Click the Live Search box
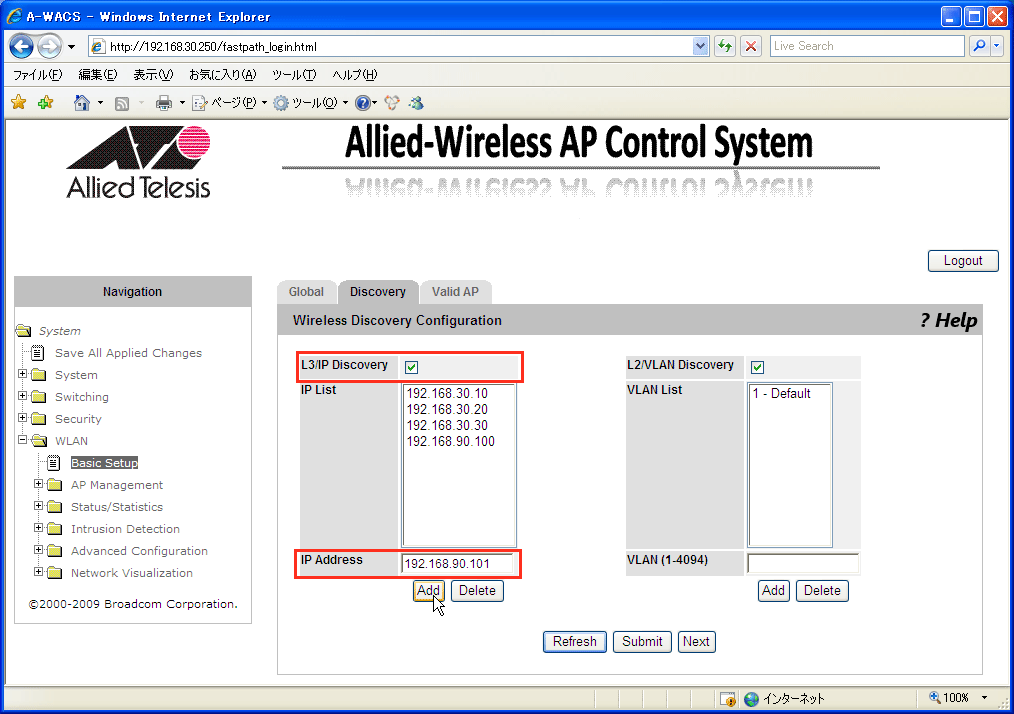1014x714 pixels. pyautogui.click(x=867, y=47)
